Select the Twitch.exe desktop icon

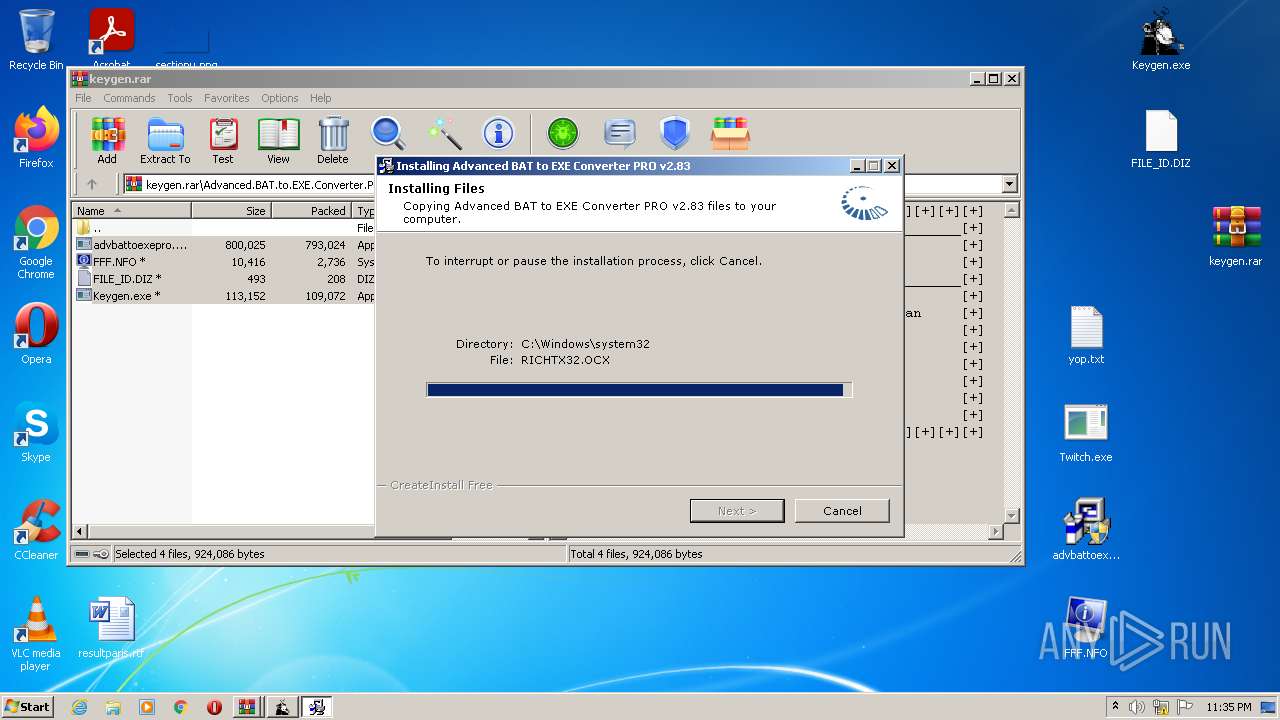click(1086, 432)
